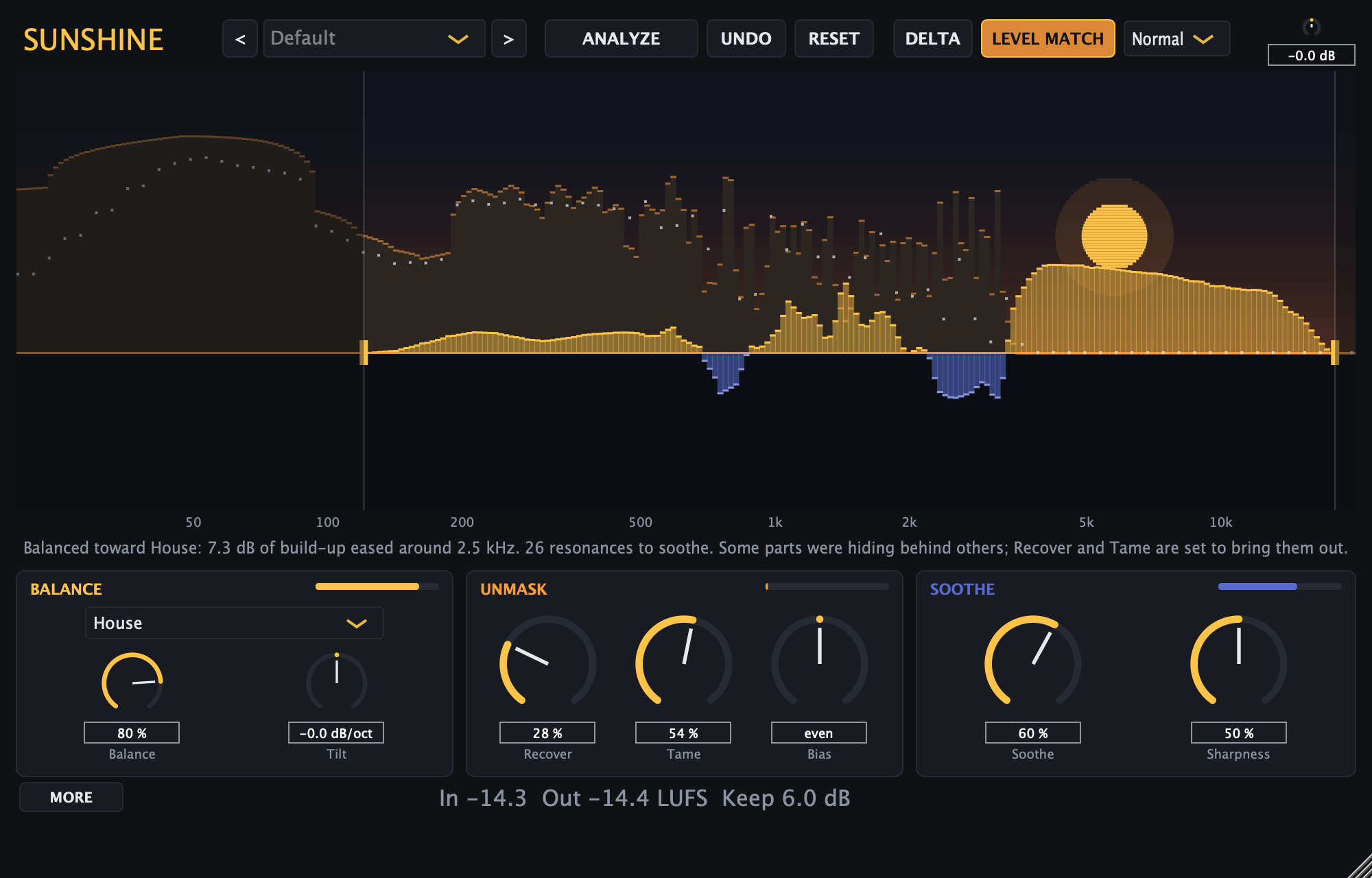The width and height of the screenshot is (1372, 878).
Task: Click the Soothe activity meter bar
Action: [x=1279, y=586]
